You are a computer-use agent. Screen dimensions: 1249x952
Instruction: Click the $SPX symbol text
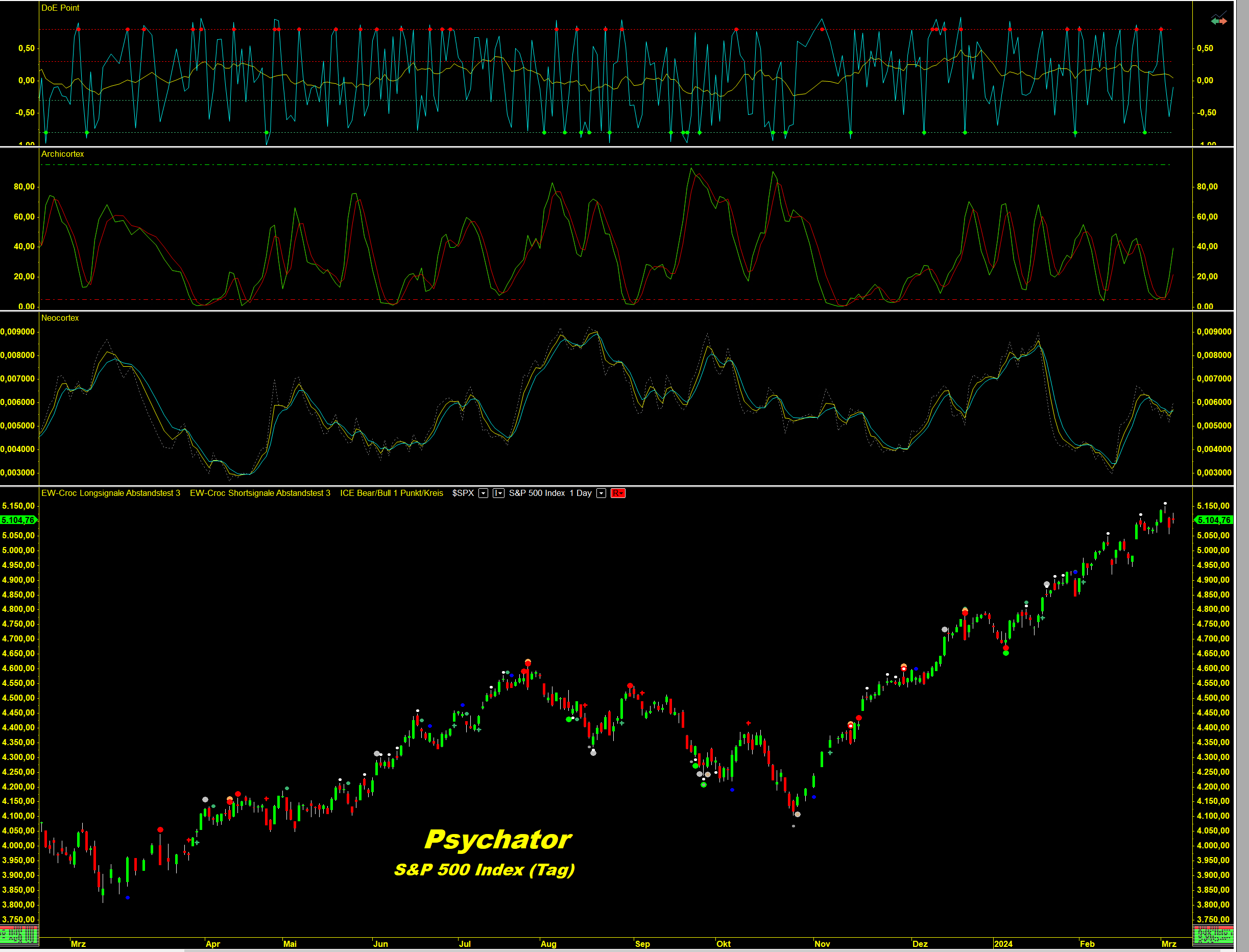(463, 493)
